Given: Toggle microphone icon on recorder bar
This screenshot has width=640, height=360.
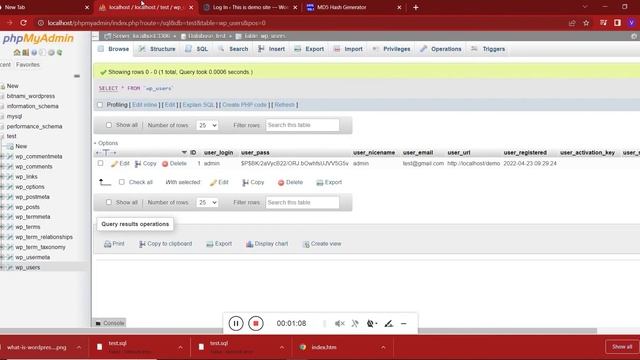Looking at the screenshot, I should pos(355,323).
